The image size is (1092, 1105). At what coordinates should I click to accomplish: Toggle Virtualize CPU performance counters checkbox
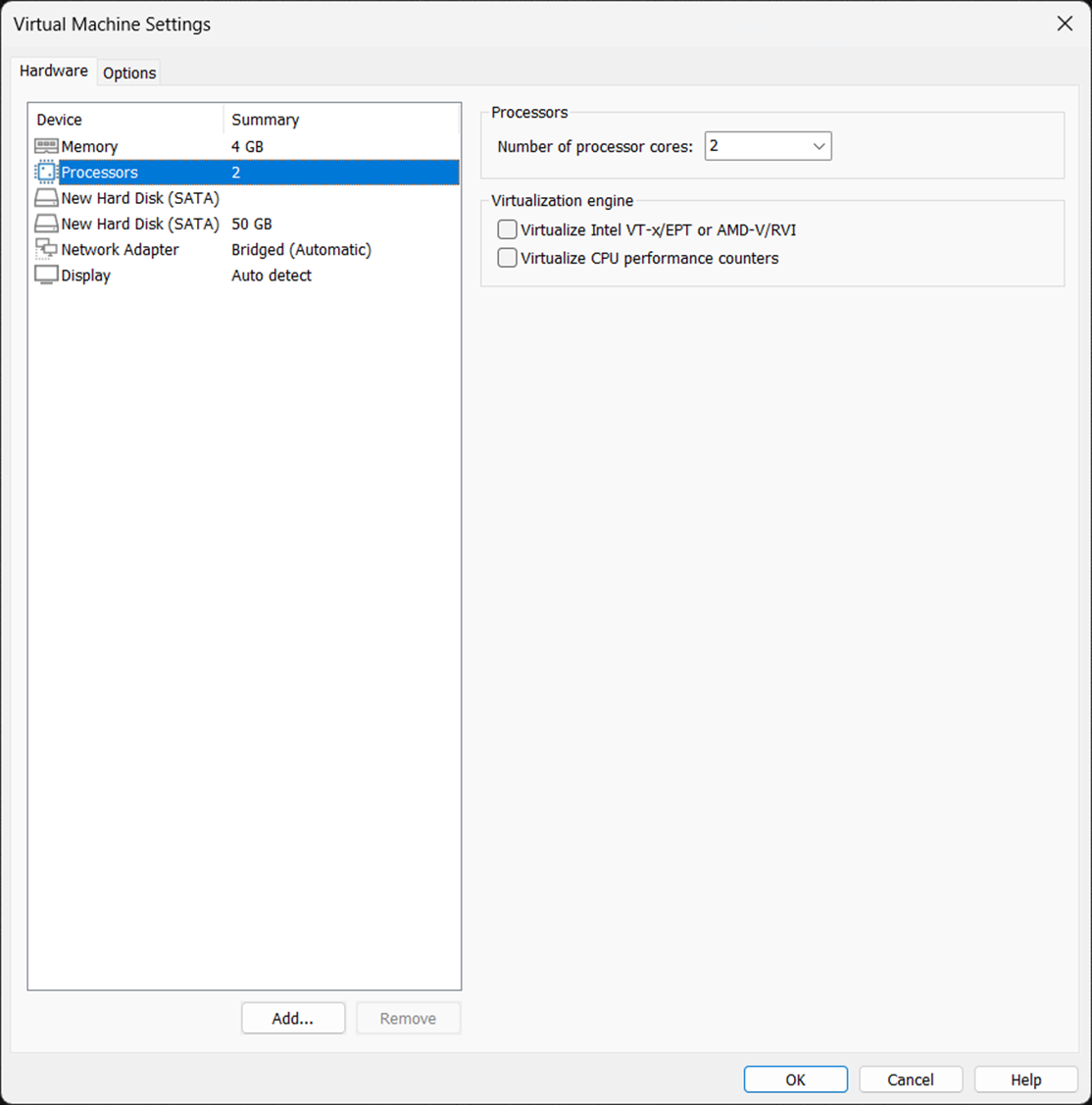click(x=508, y=258)
